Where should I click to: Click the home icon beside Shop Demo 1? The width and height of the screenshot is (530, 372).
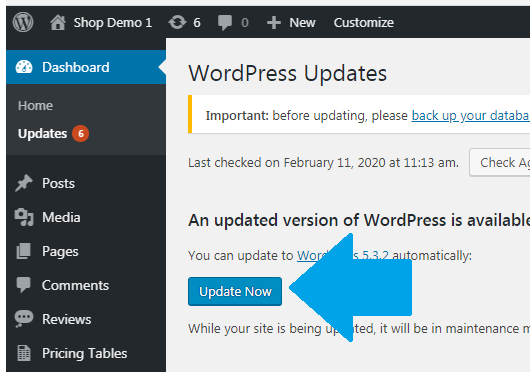pos(58,23)
